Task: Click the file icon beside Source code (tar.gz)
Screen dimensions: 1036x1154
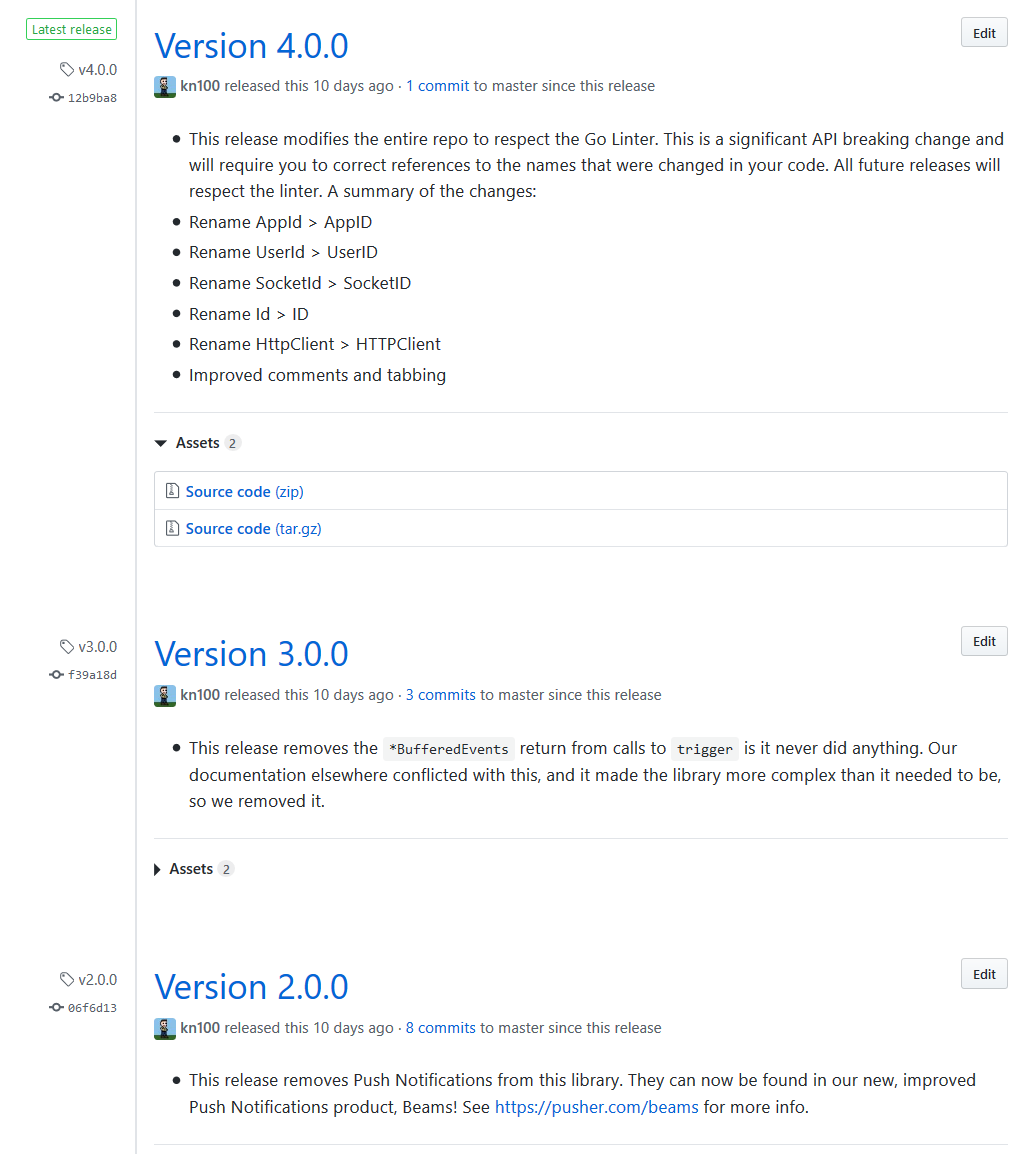Action: pyautogui.click(x=172, y=528)
